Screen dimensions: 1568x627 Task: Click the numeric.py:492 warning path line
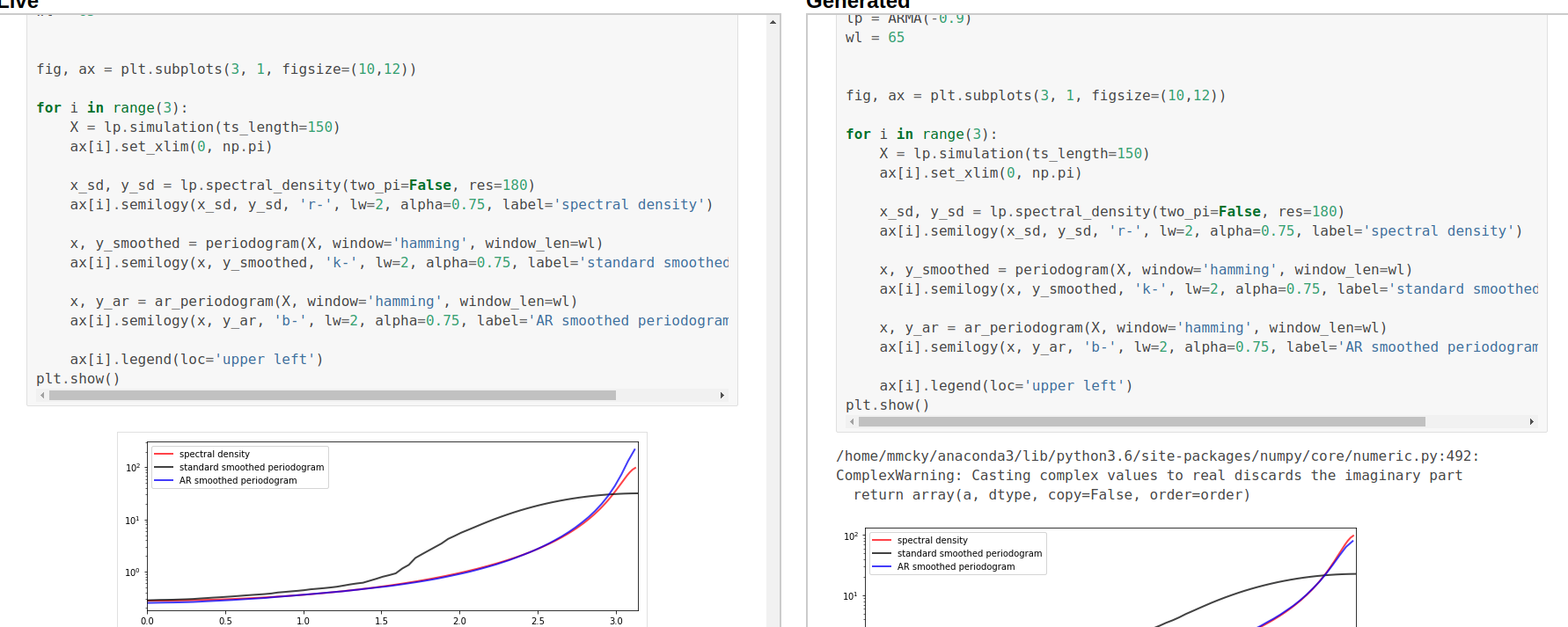[1158, 456]
